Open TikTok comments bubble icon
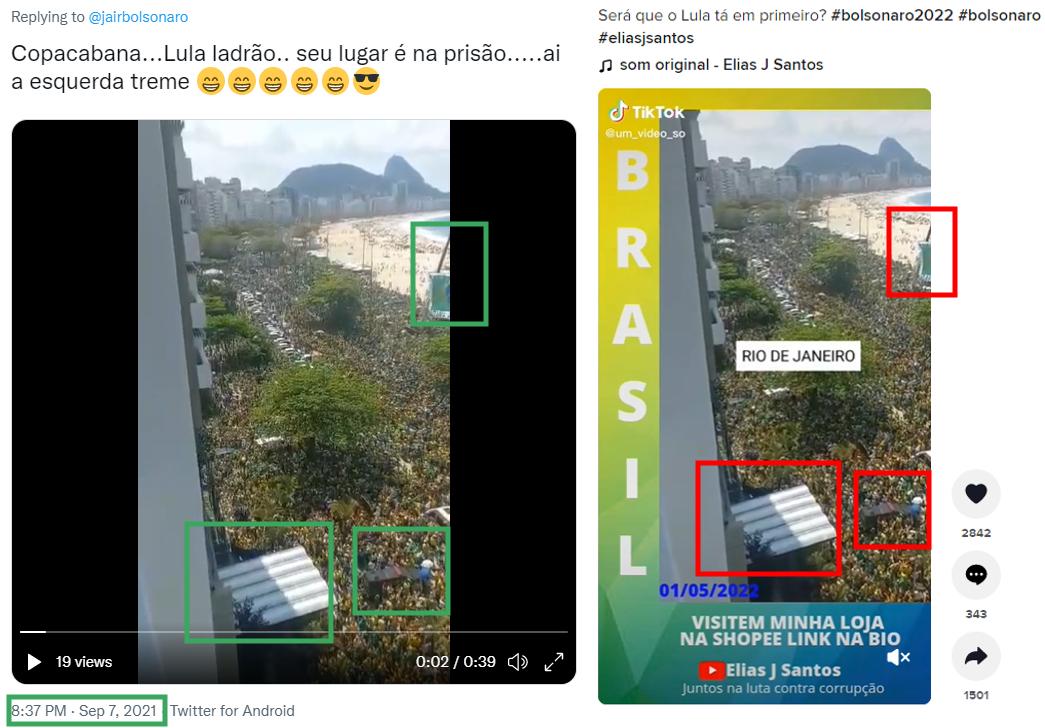Viewport: 1045px width, 728px height. pos(976,575)
